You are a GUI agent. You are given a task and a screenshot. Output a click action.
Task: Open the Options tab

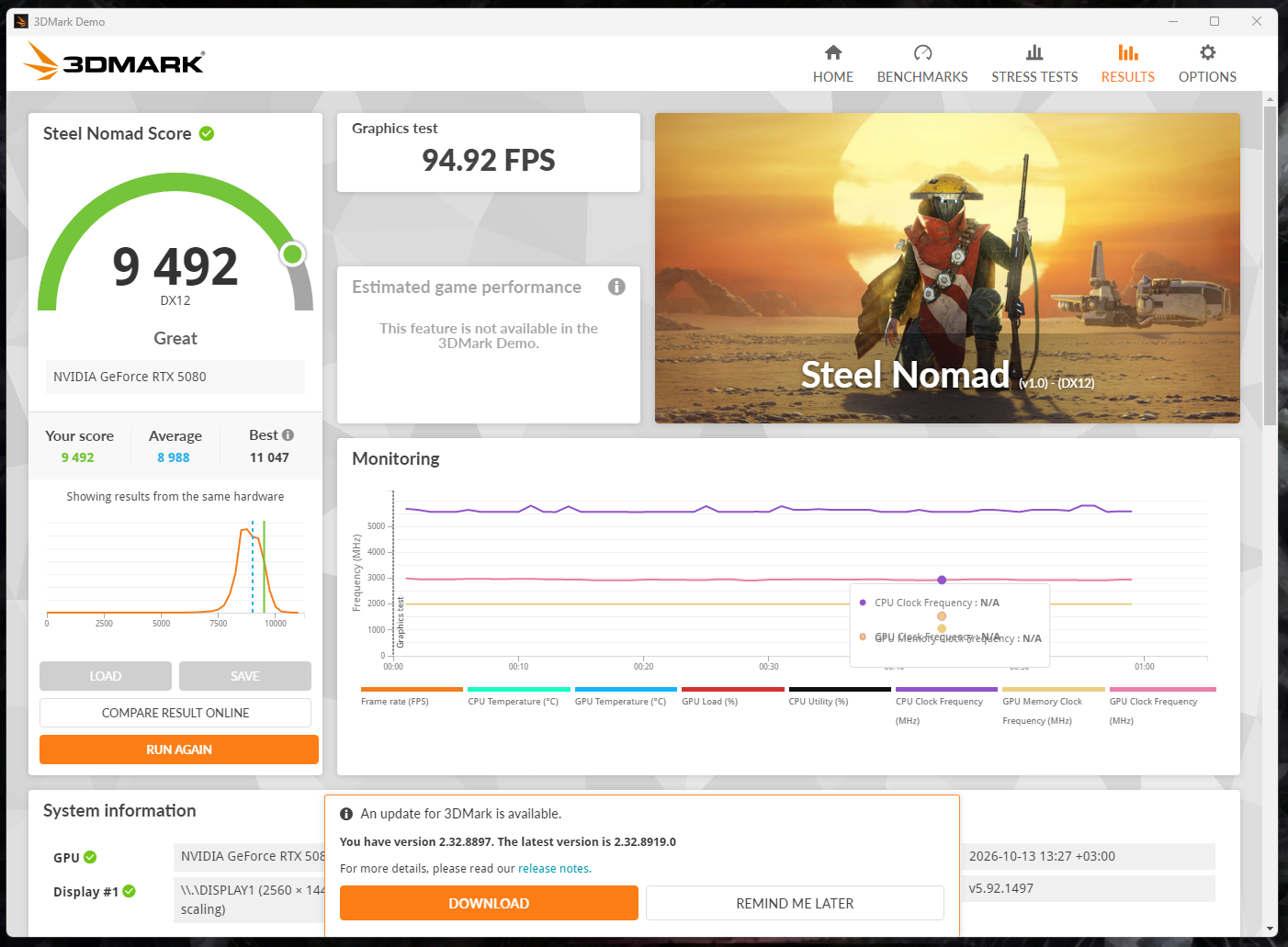pyautogui.click(x=1207, y=64)
